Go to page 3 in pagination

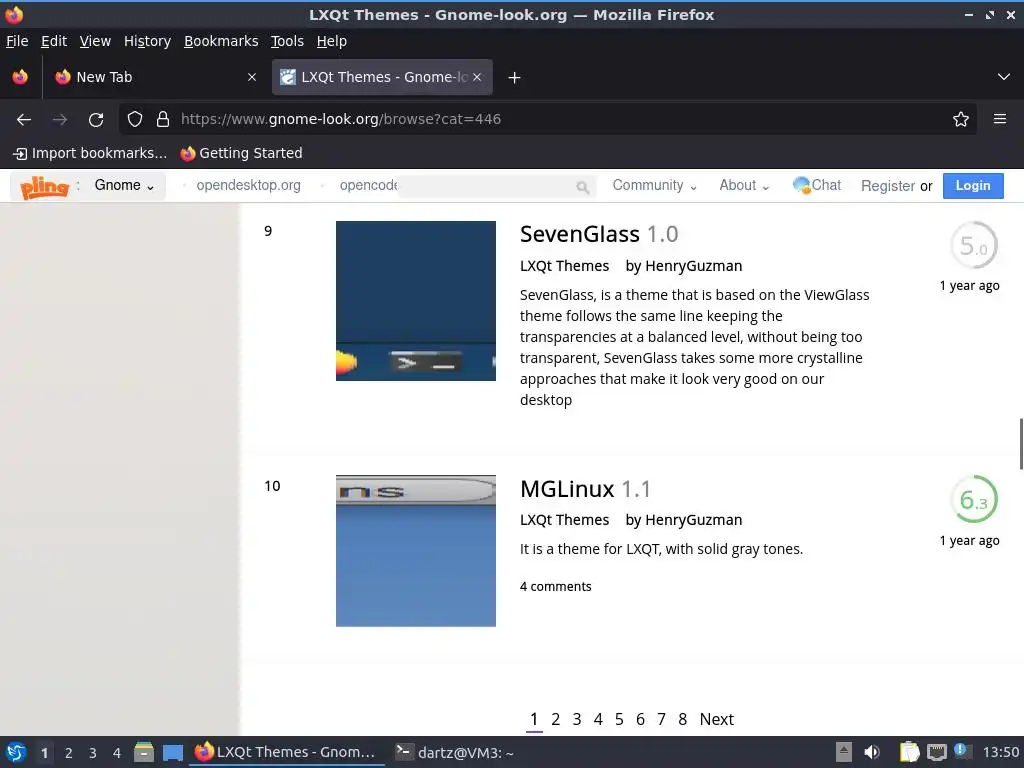click(577, 719)
